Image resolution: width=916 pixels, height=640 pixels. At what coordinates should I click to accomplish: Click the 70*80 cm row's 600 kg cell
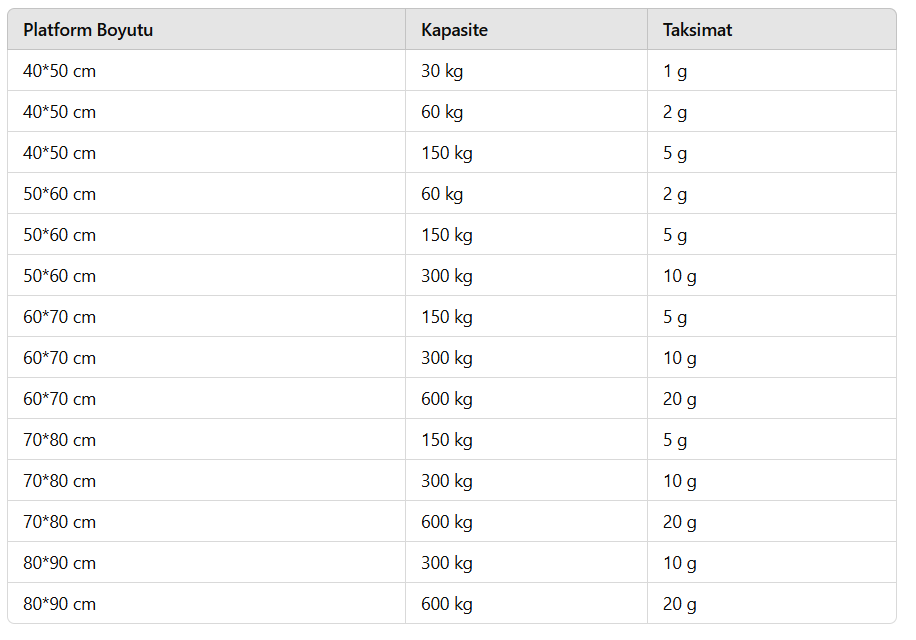tap(526, 522)
